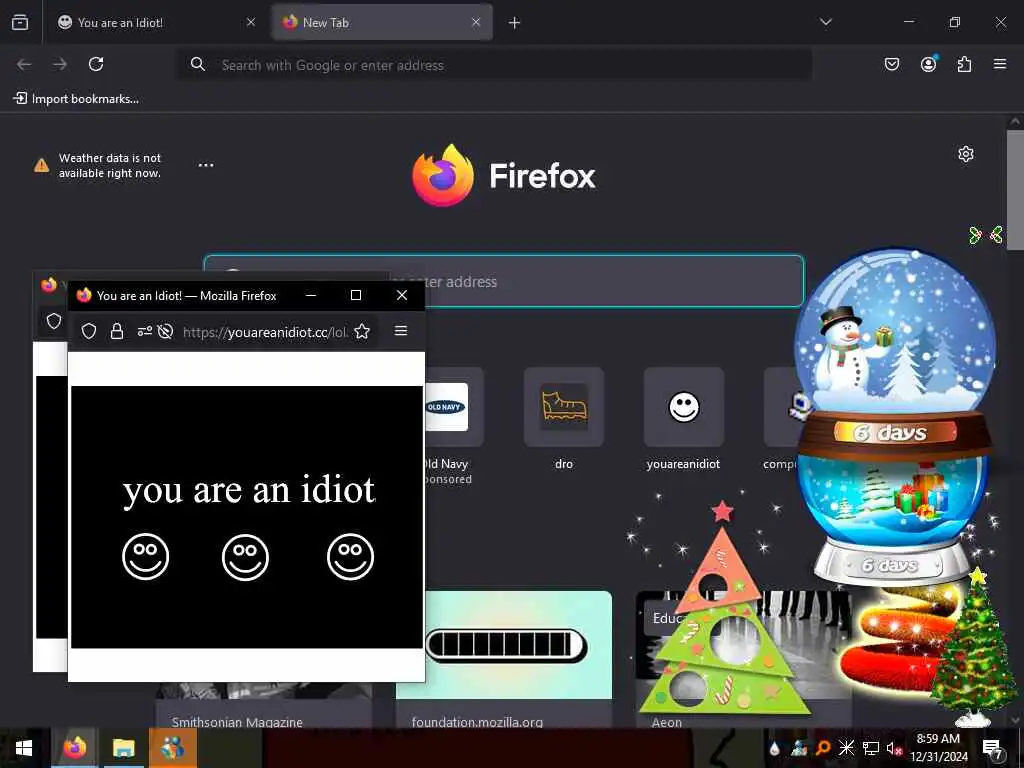
Task: Open the popup window hamburger menu
Action: tap(401, 331)
